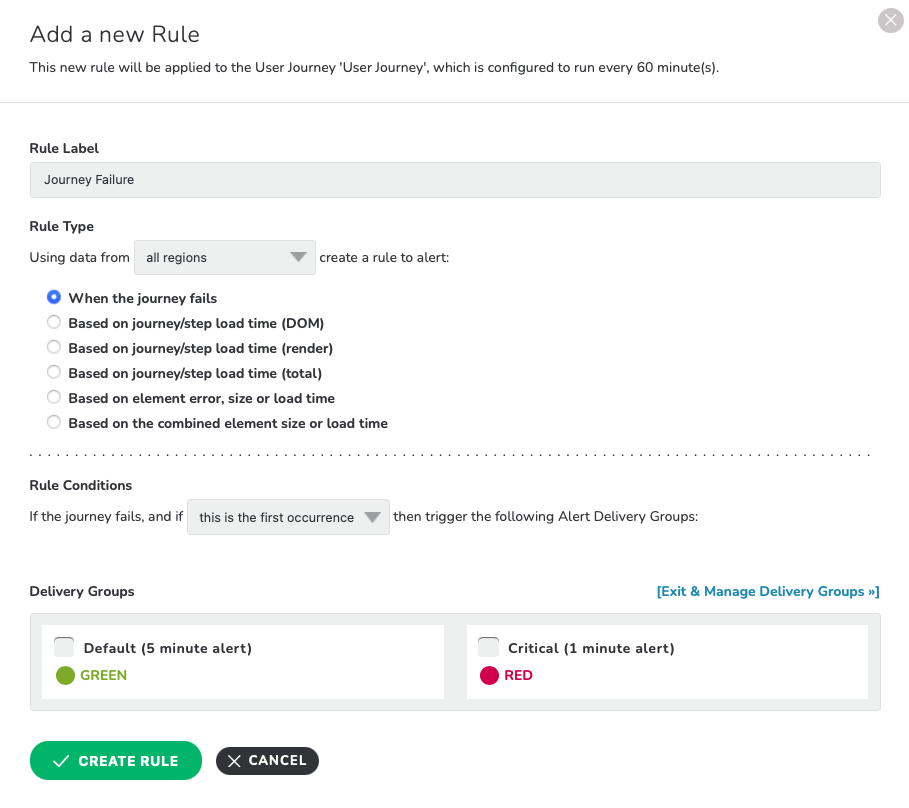The height and width of the screenshot is (808, 909).
Task: Close the Add a new Rule dialog
Action: point(890,21)
